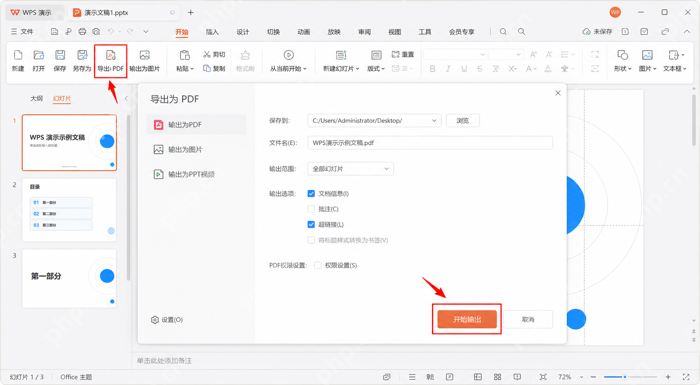The width and height of the screenshot is (700, 385).
Task: Select slide 3 第一部分 thumbnail
Action: tap(69, 278)
